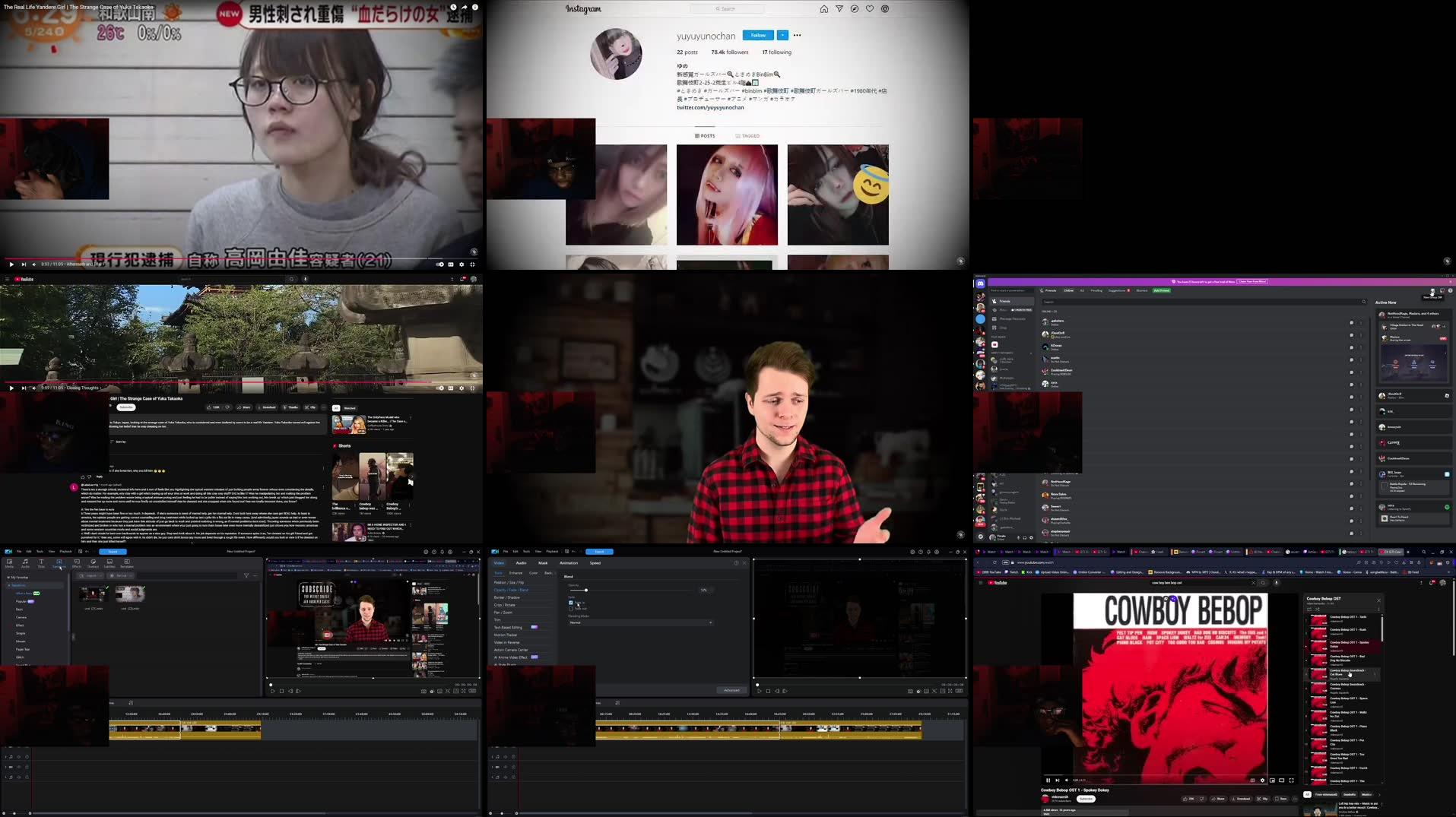The width and height of the screenshot is (1456, 817).
Task: Play preview in transition-library editor
Action: (x=272, y=691)
